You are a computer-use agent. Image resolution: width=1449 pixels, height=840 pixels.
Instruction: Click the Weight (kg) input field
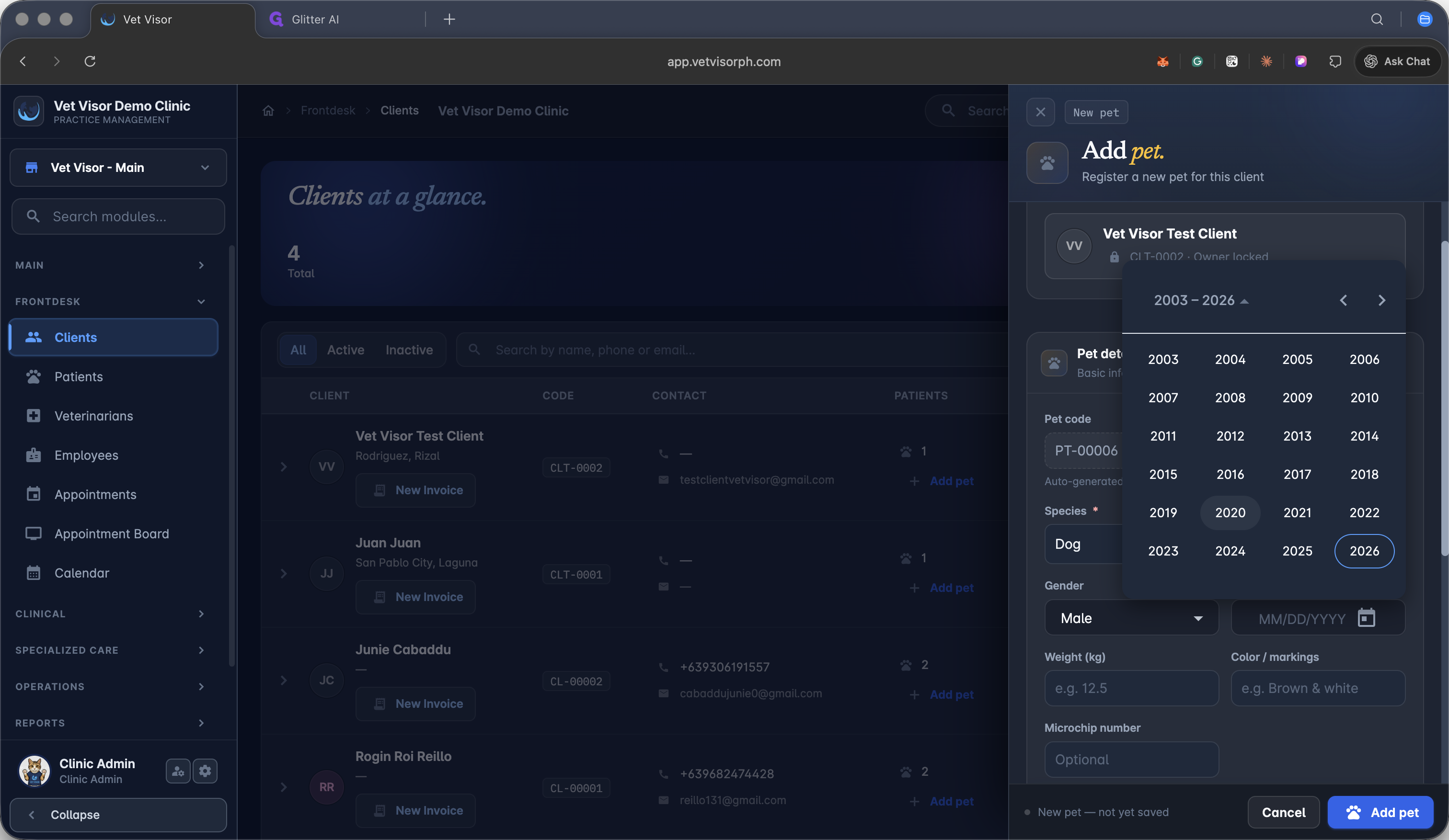(1131, 688)
